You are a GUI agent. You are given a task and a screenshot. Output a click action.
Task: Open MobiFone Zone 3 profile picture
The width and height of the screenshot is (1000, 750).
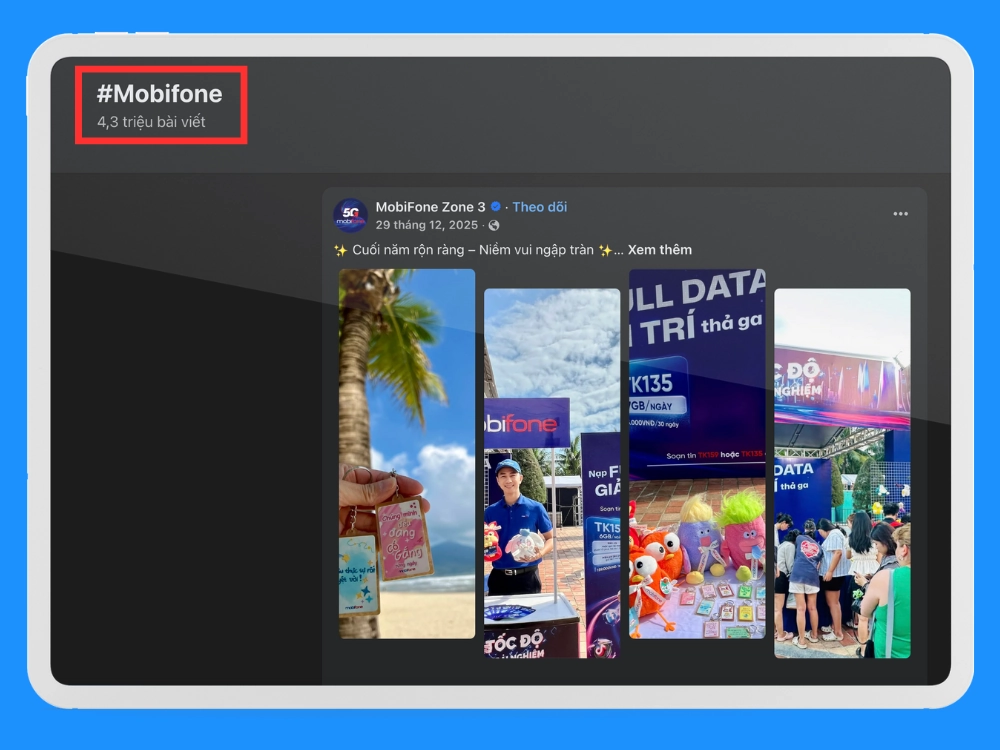click(350, 215)
